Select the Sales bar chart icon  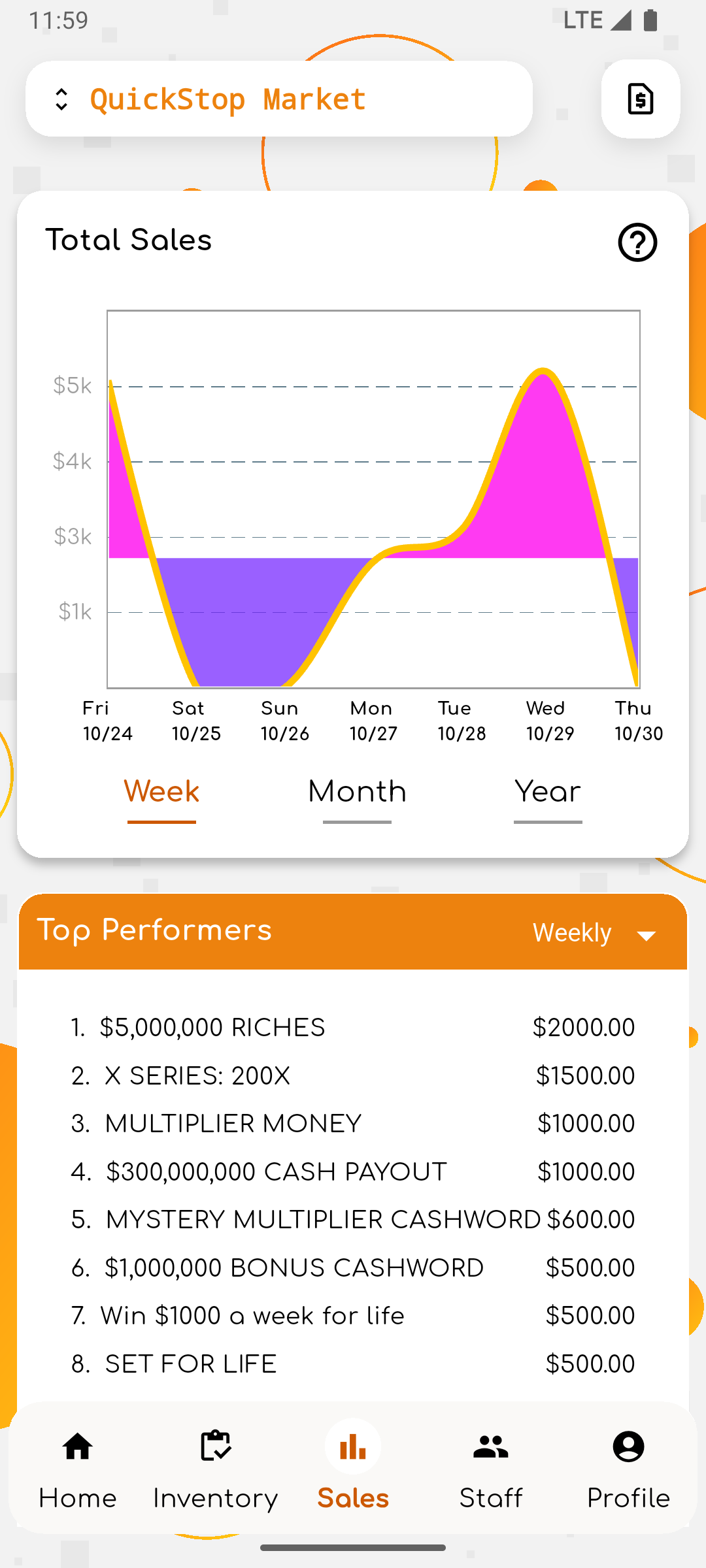point(353,1447)
